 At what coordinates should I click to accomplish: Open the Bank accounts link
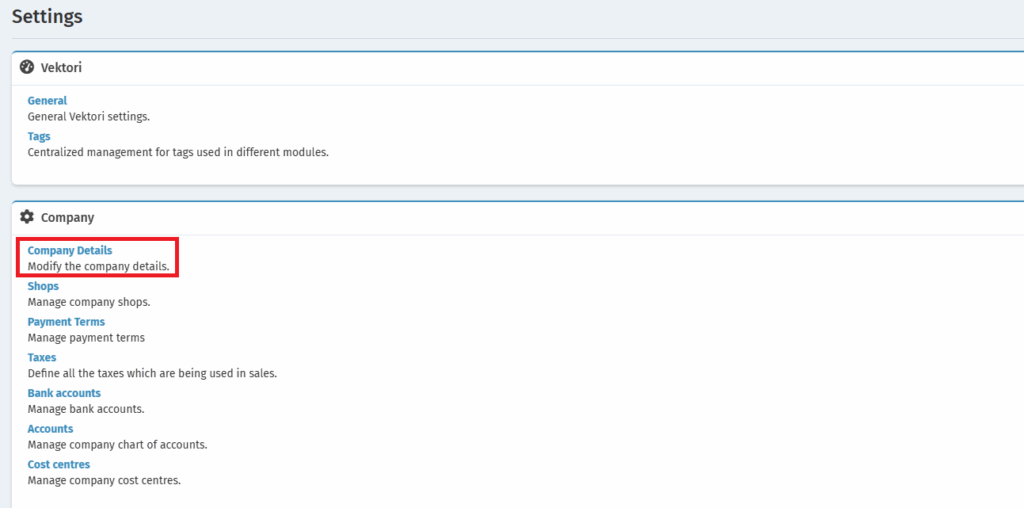coord(64,393)
